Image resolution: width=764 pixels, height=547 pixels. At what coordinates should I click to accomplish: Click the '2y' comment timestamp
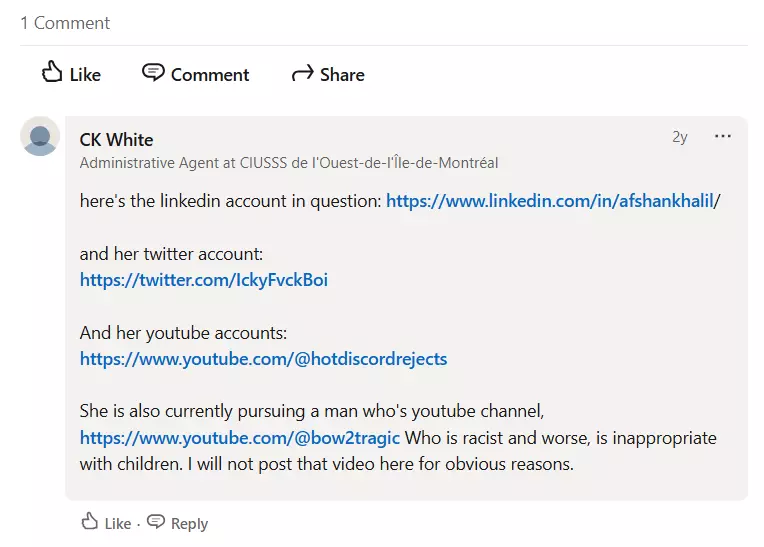point(680,137)
